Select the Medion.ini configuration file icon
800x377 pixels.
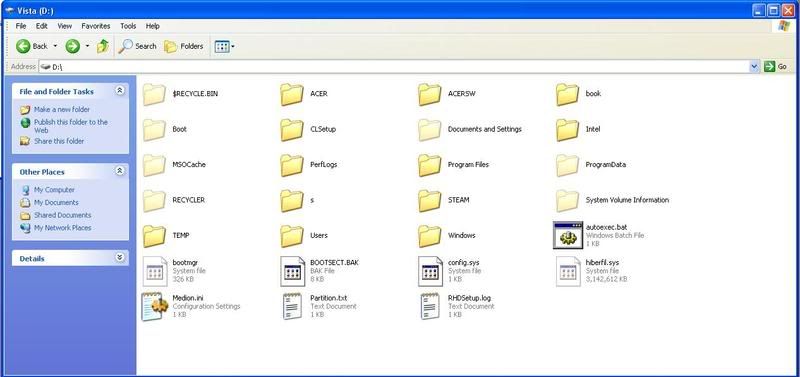155,306
